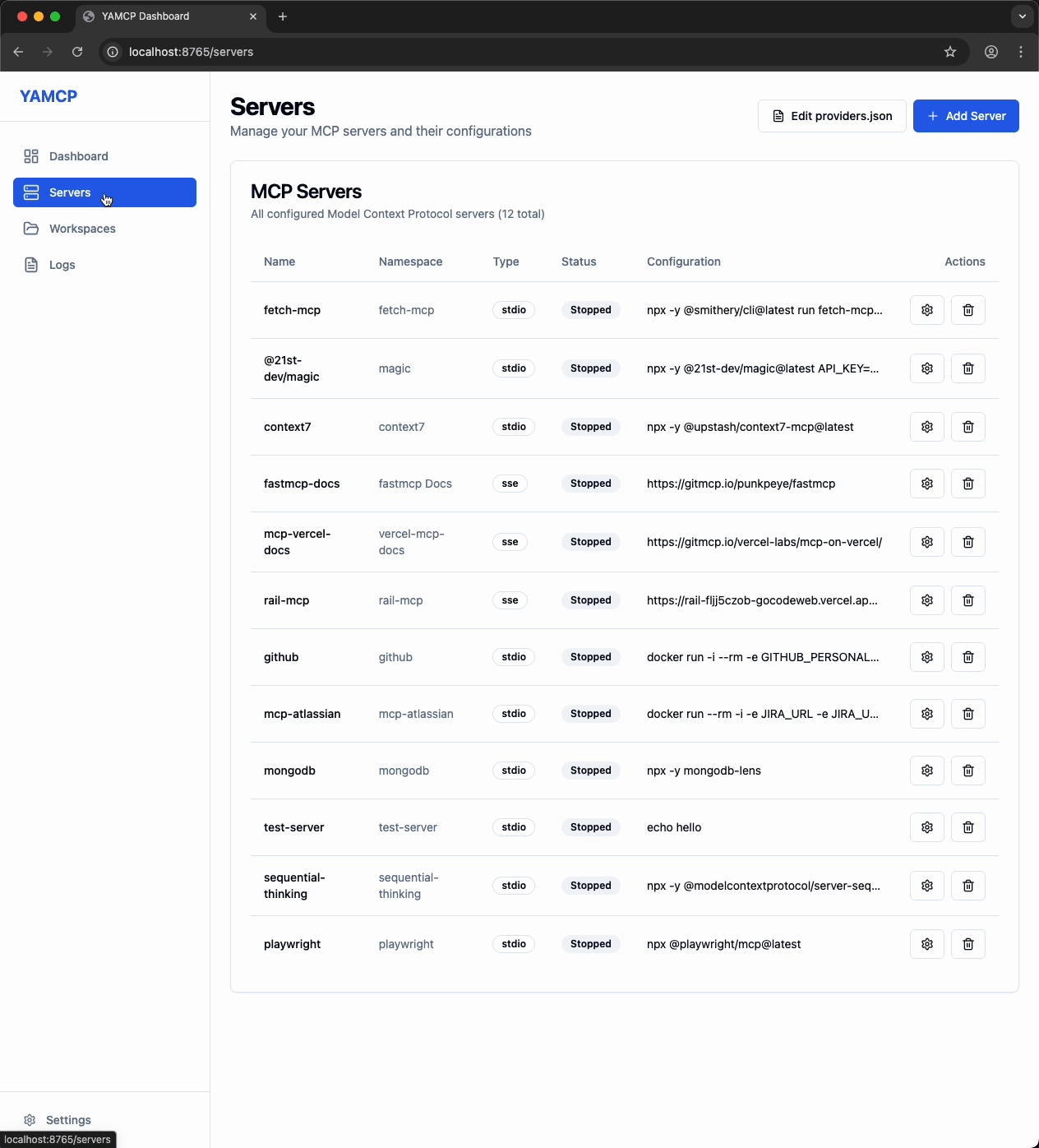
Task: Delete the sequential-thinking server
Action: 968,886
